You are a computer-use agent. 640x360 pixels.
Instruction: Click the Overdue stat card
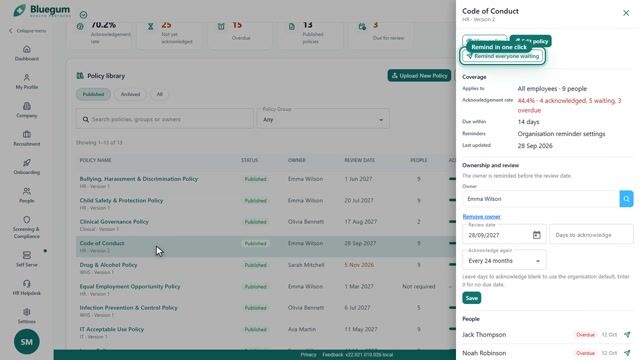tap(240, 35)
